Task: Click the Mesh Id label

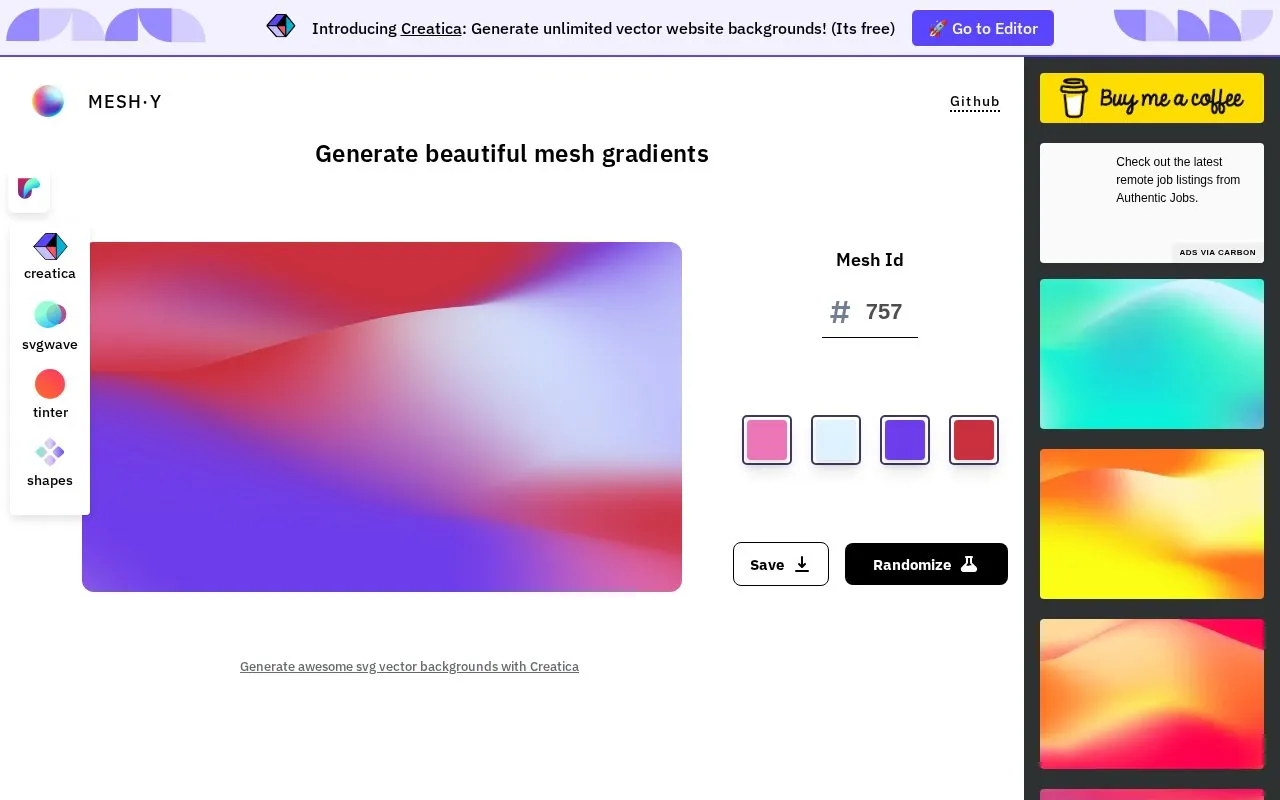Action: pyautogui.click(x=870, y=260)
